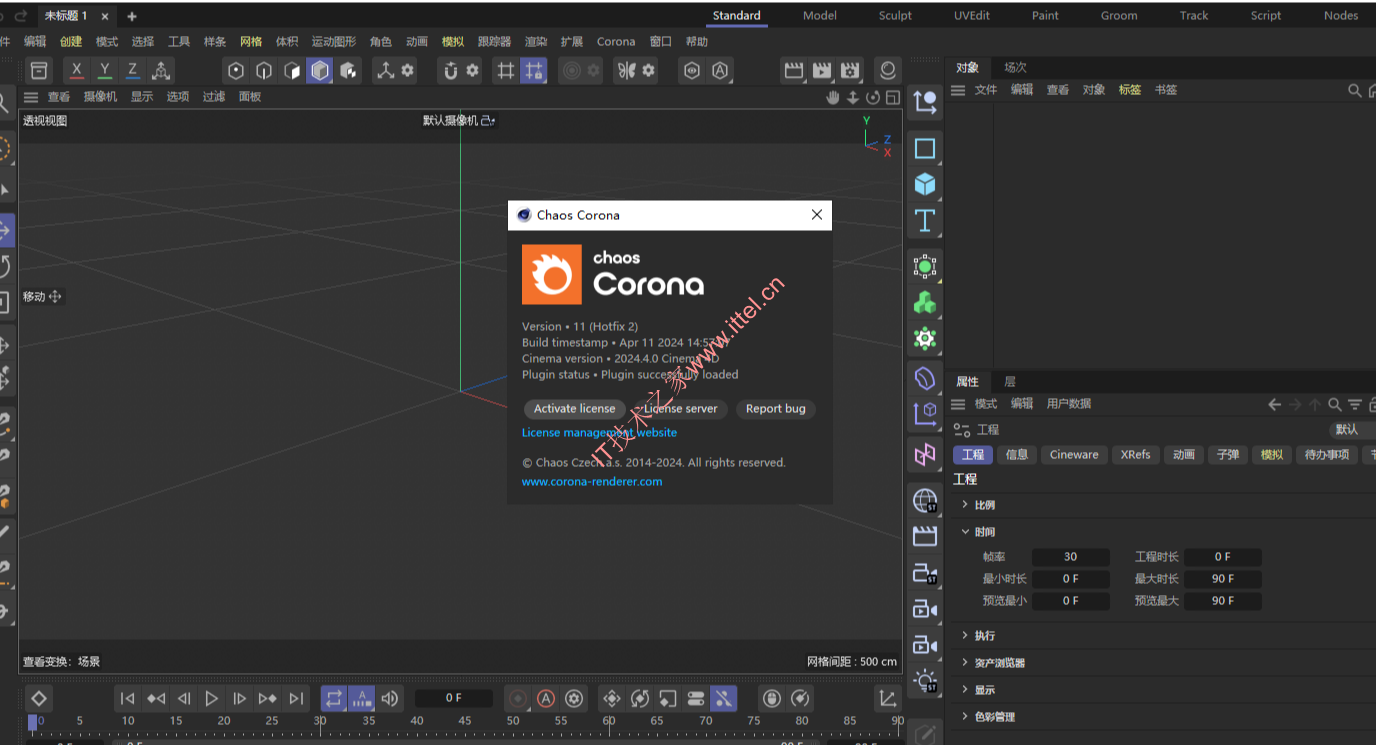The image size is (1376, 745).
Task: Click the Render to Picture Viewer icon
Action: click(x=822, y=70)
